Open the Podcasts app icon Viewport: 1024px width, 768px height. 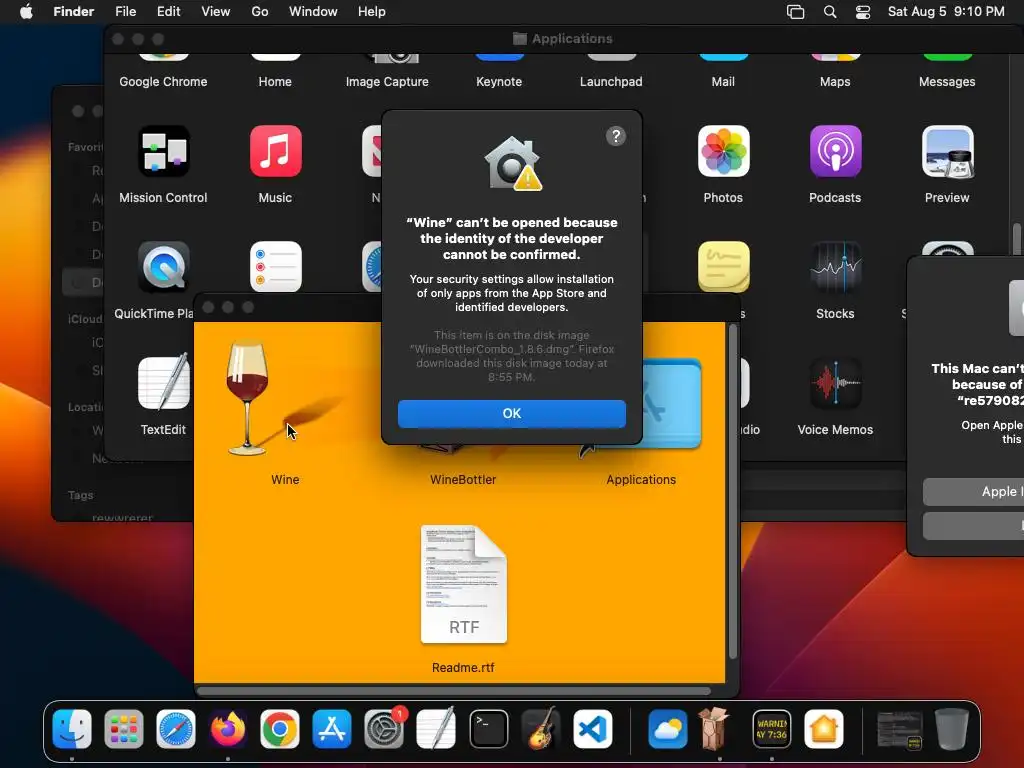(835, 152)
